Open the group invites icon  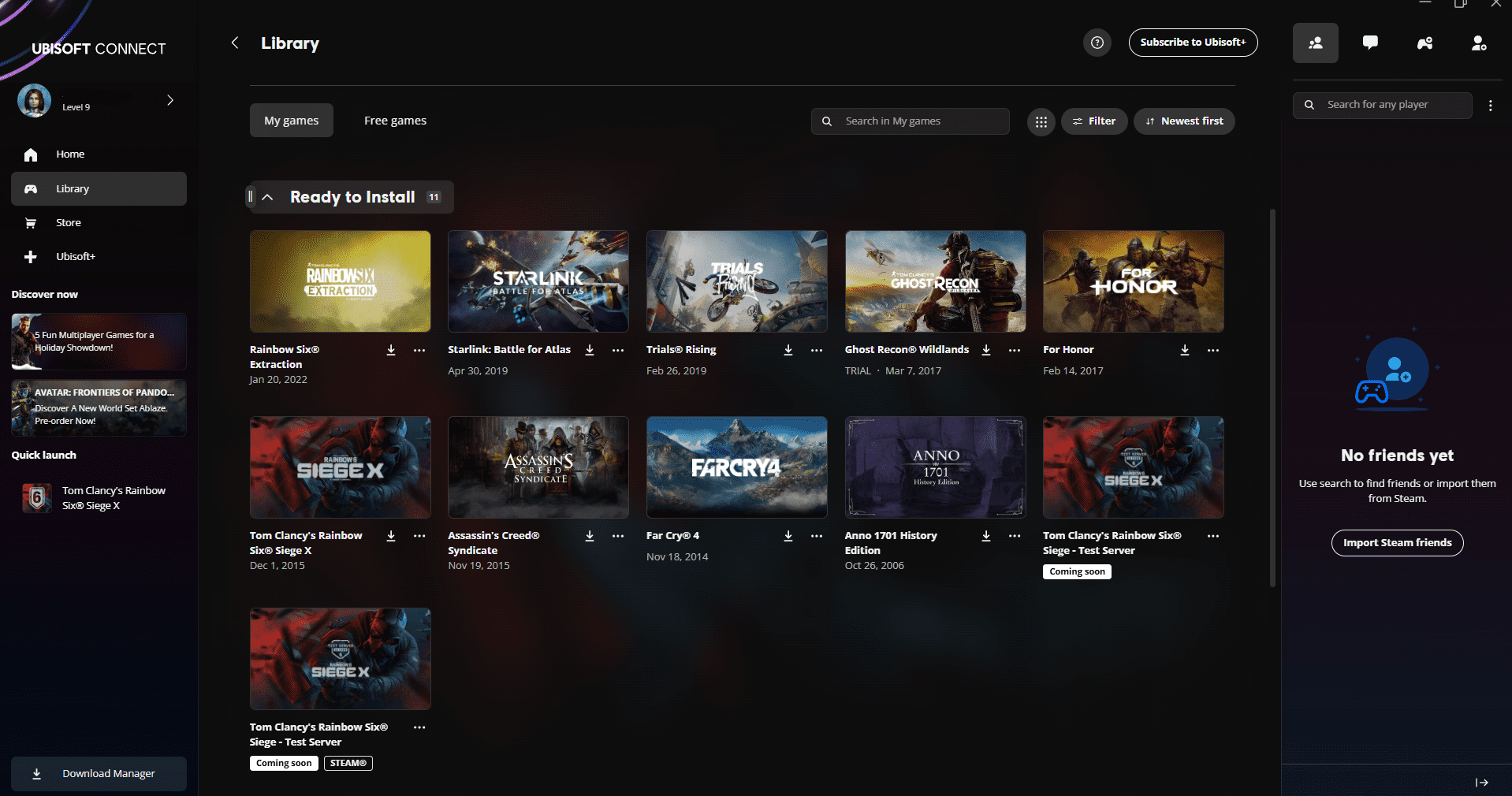1424,43
